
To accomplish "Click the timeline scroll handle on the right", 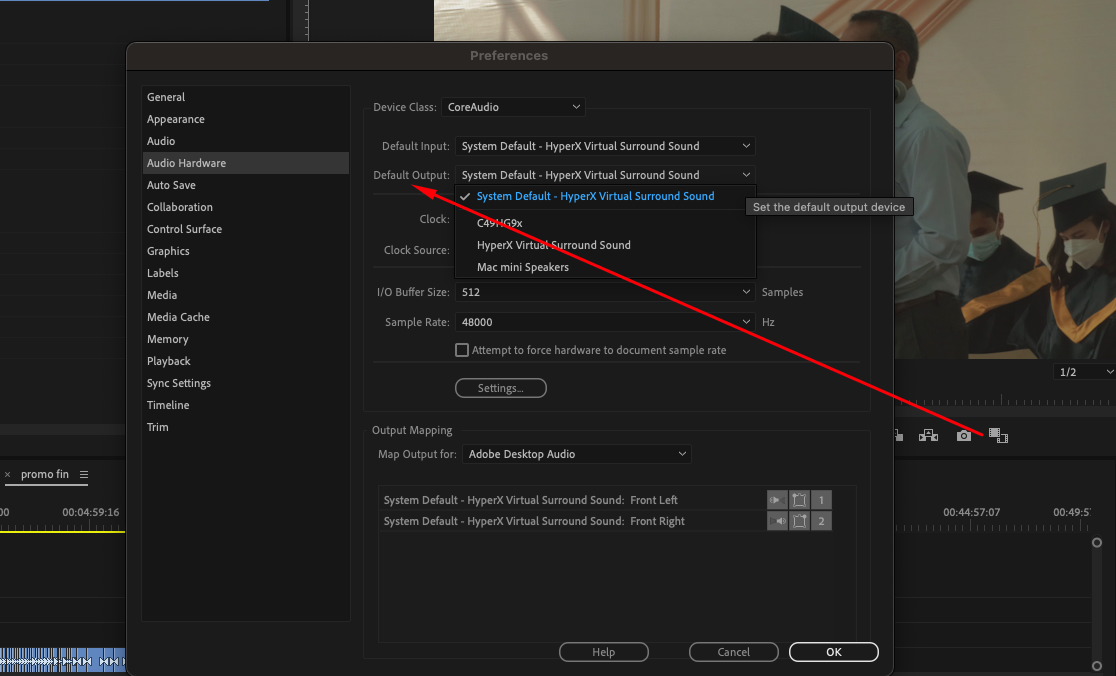I will pos(1096,541).
